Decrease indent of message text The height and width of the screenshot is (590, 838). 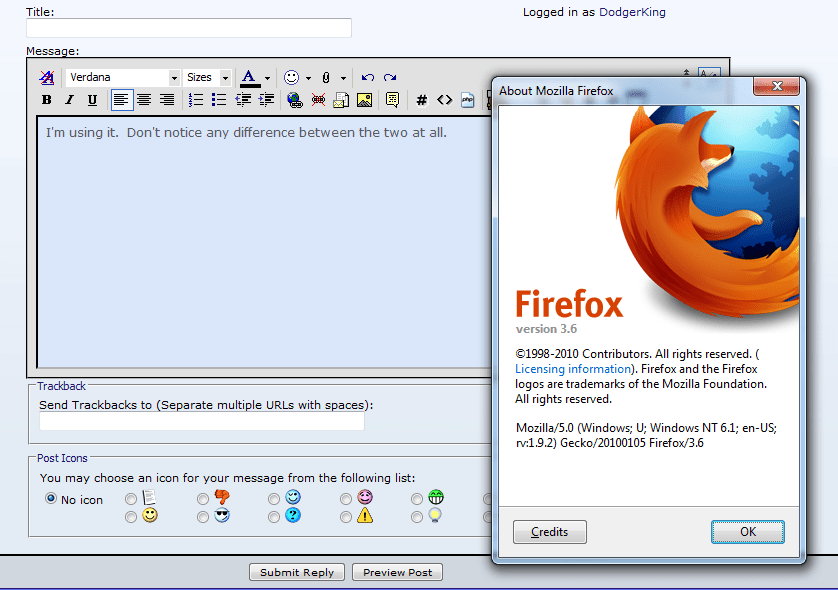click(x=243, y=100)
